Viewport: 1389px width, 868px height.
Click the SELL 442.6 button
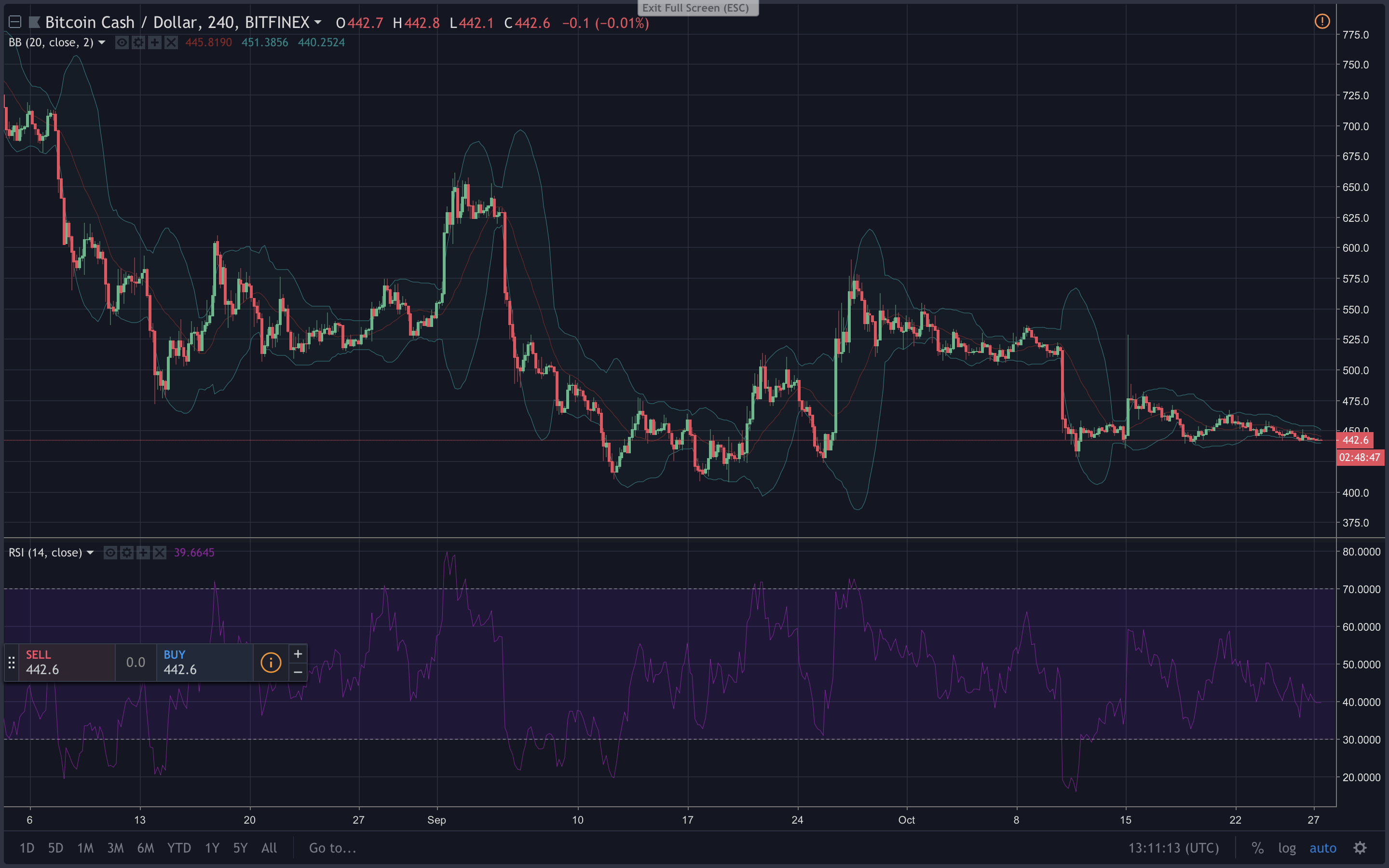click(x=67, y=663)
